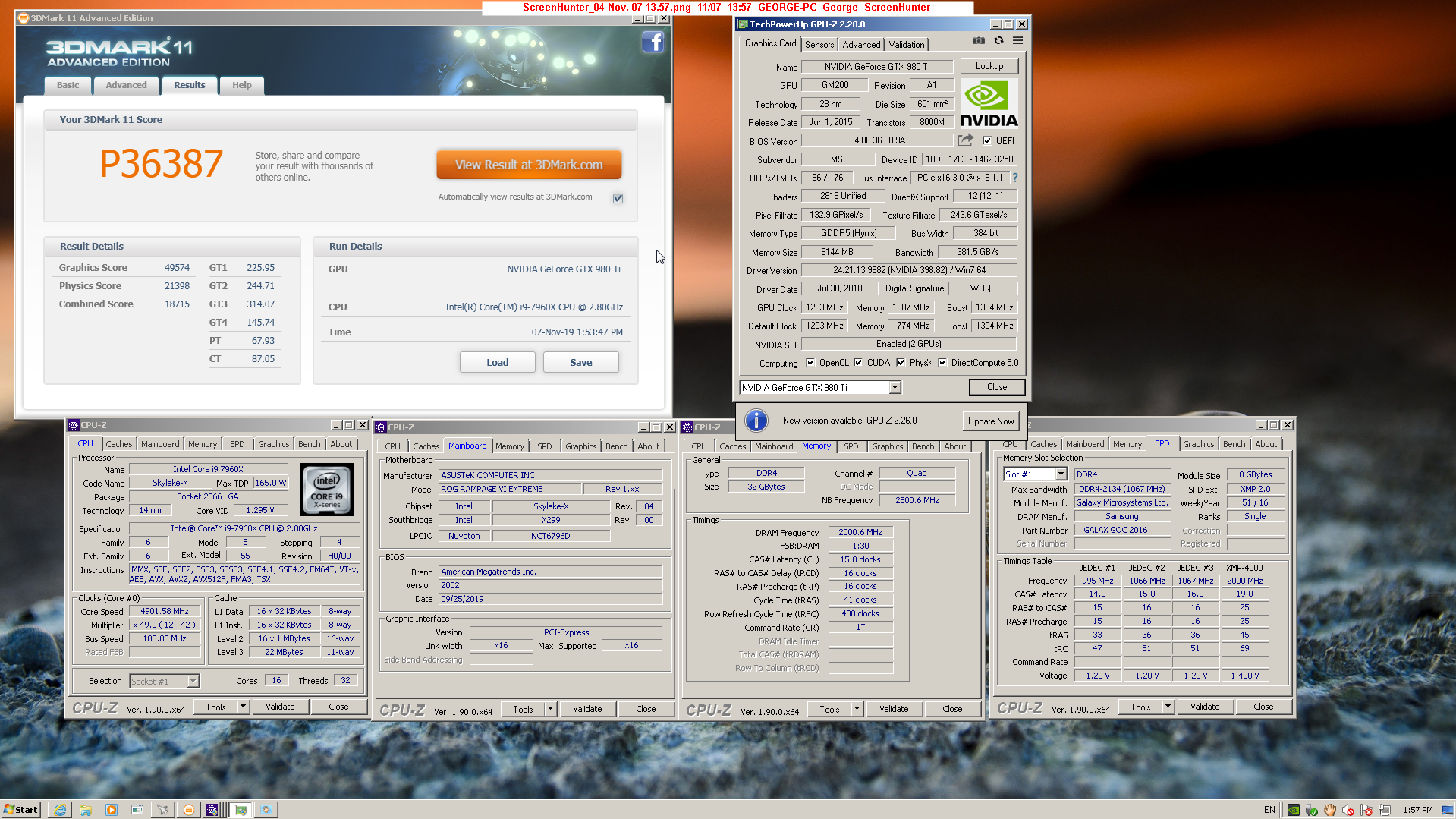Refresh GPU-Z readings with refresh icon
The width and height of the screenshot is (1456, 819).
pos(998,41)
